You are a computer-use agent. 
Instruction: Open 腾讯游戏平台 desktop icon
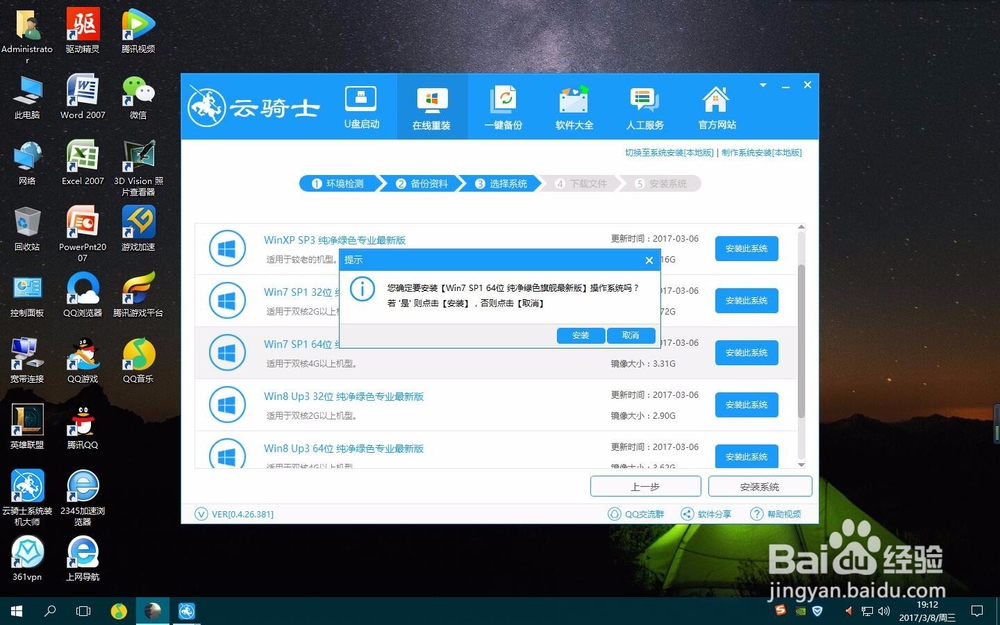[x=138, y=295]
